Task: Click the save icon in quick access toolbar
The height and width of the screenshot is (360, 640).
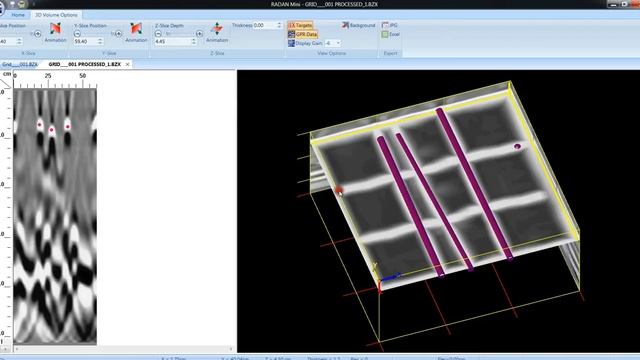Action: 13,4
